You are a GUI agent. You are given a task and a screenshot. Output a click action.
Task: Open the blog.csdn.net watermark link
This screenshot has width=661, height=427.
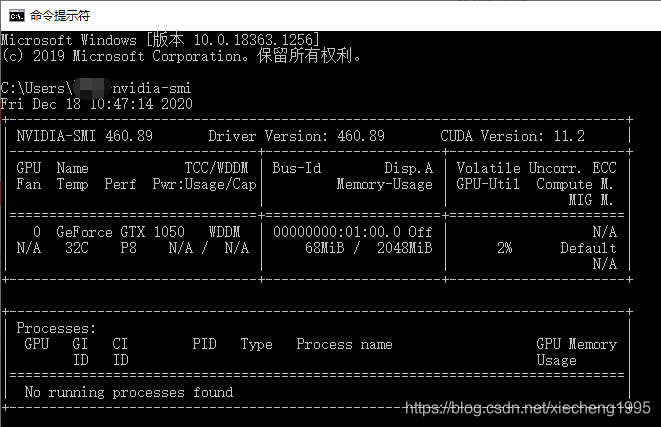(x=527, y=408)
